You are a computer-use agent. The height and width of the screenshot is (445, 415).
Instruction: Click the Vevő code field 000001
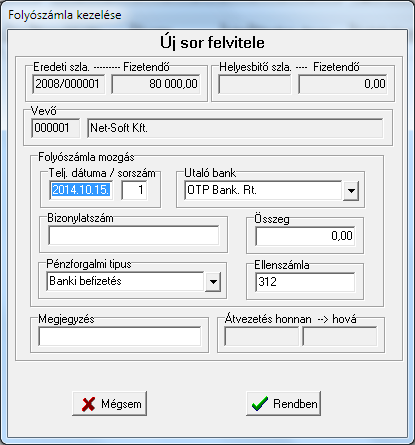coord(56,128)
